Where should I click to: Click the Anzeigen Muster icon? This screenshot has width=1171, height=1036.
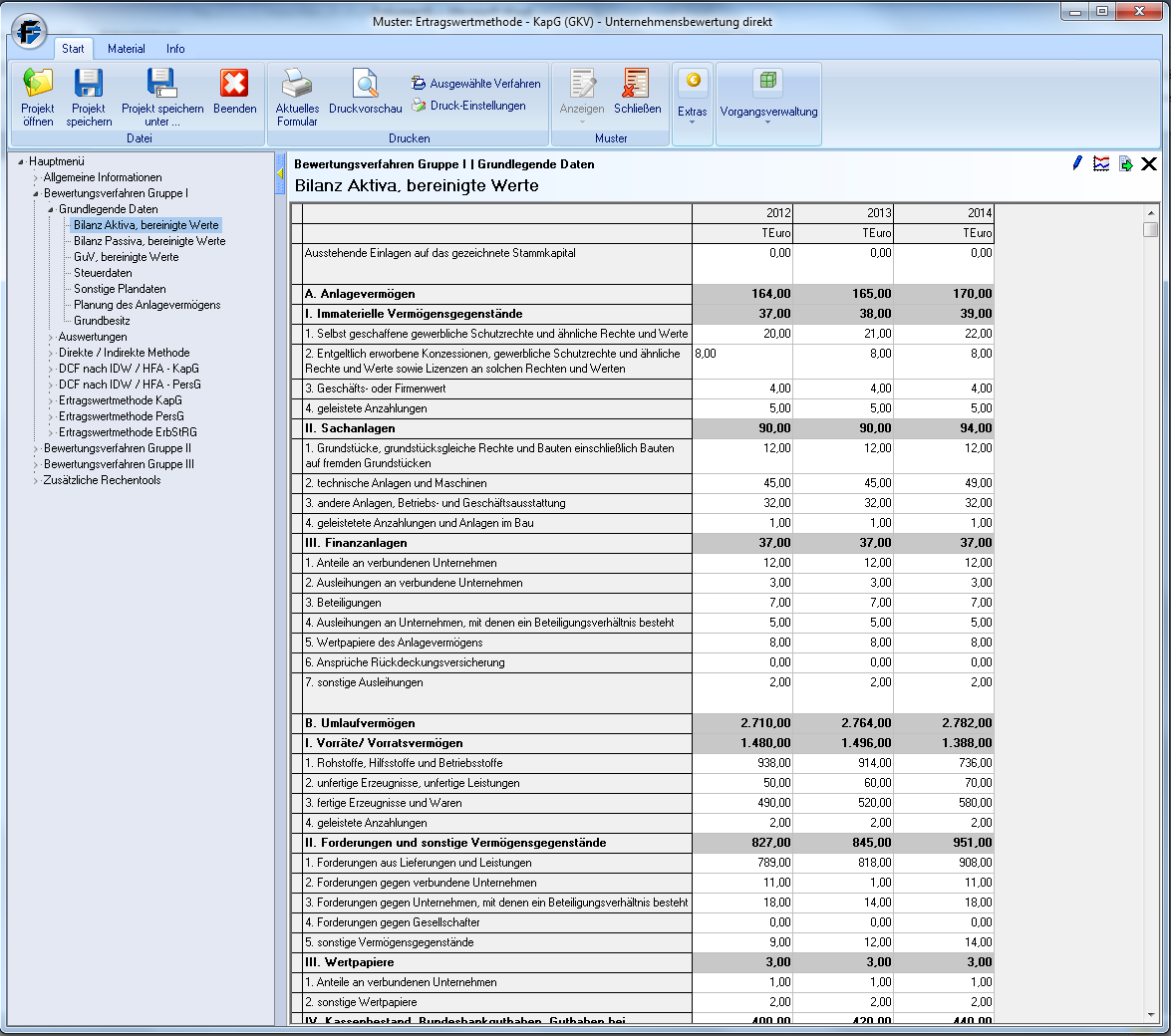[582, 84]
